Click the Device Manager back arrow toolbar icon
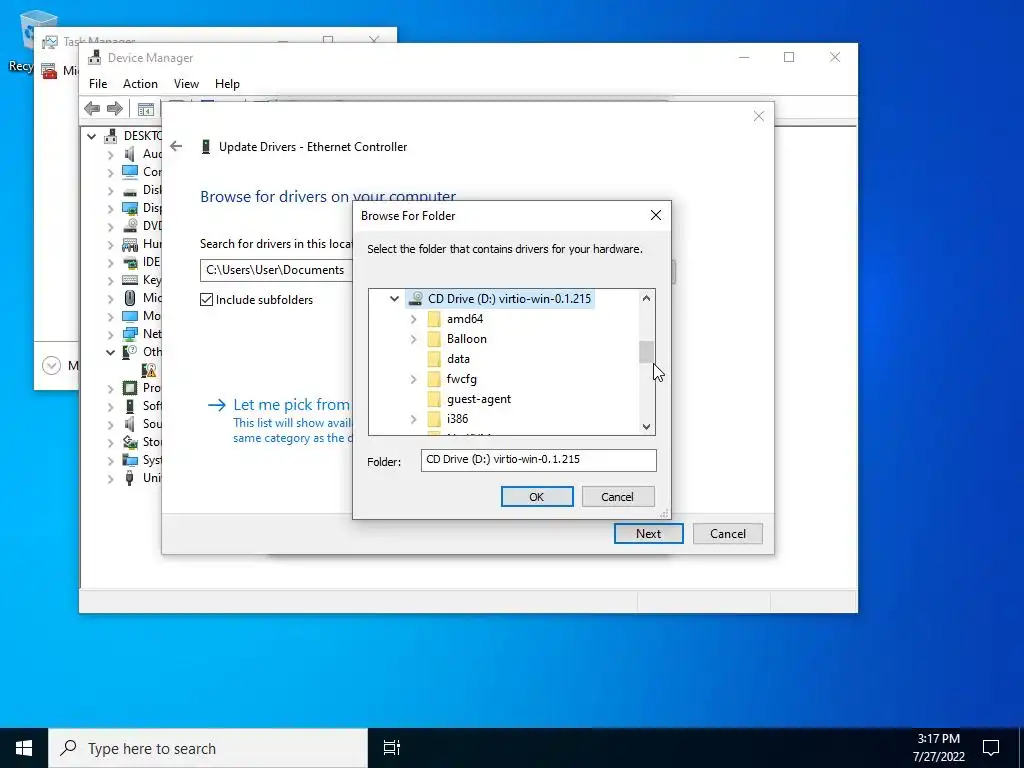This screenshot has width=1024, height=768. tap(92, 108)
